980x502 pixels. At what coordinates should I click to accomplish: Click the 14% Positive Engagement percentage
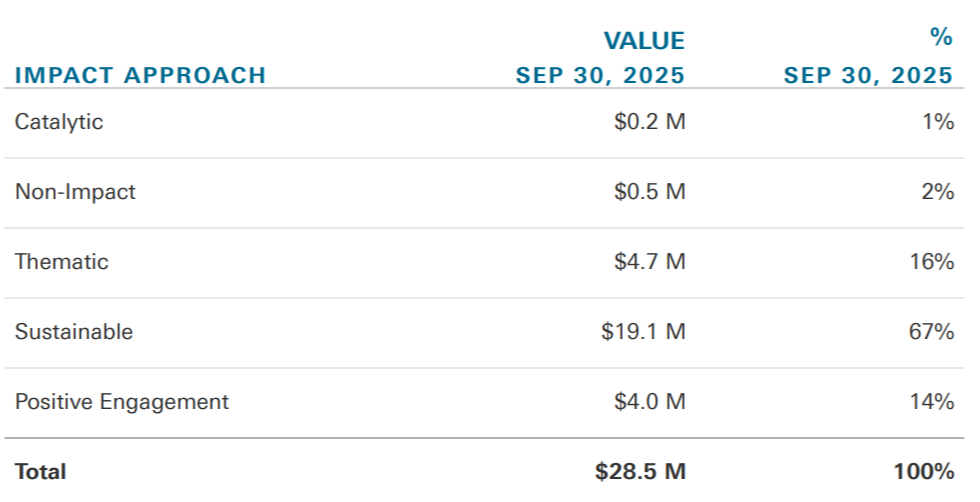point(932,401)
